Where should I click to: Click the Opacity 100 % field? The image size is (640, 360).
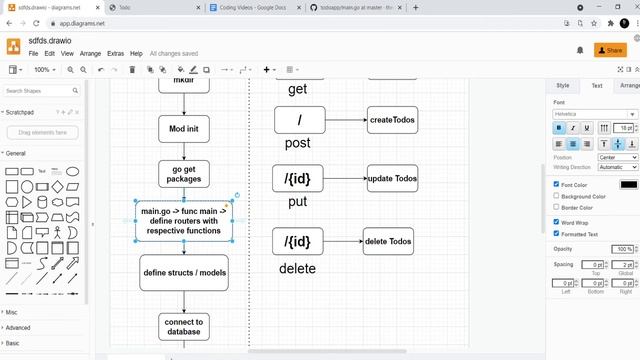coord(622,249)
